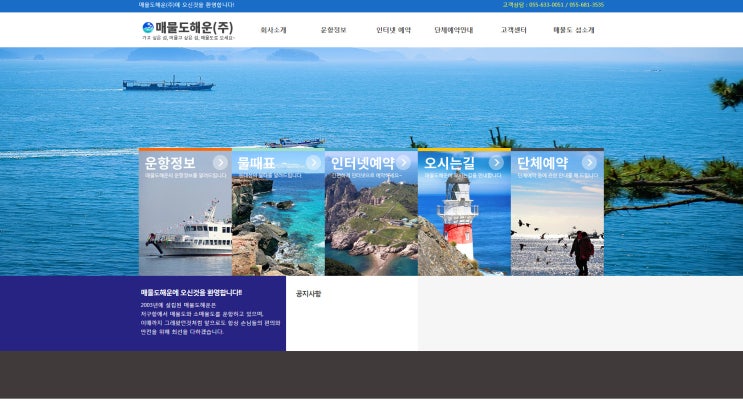
Task: Click the 단체예약 card title
Action: click(543, 163)
